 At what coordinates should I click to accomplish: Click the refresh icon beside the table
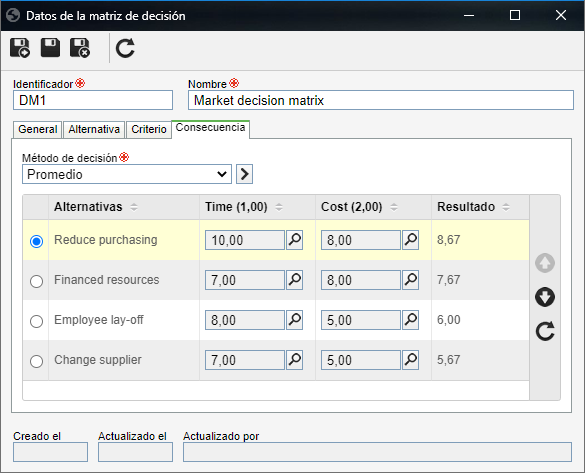[x=545, y=331]
